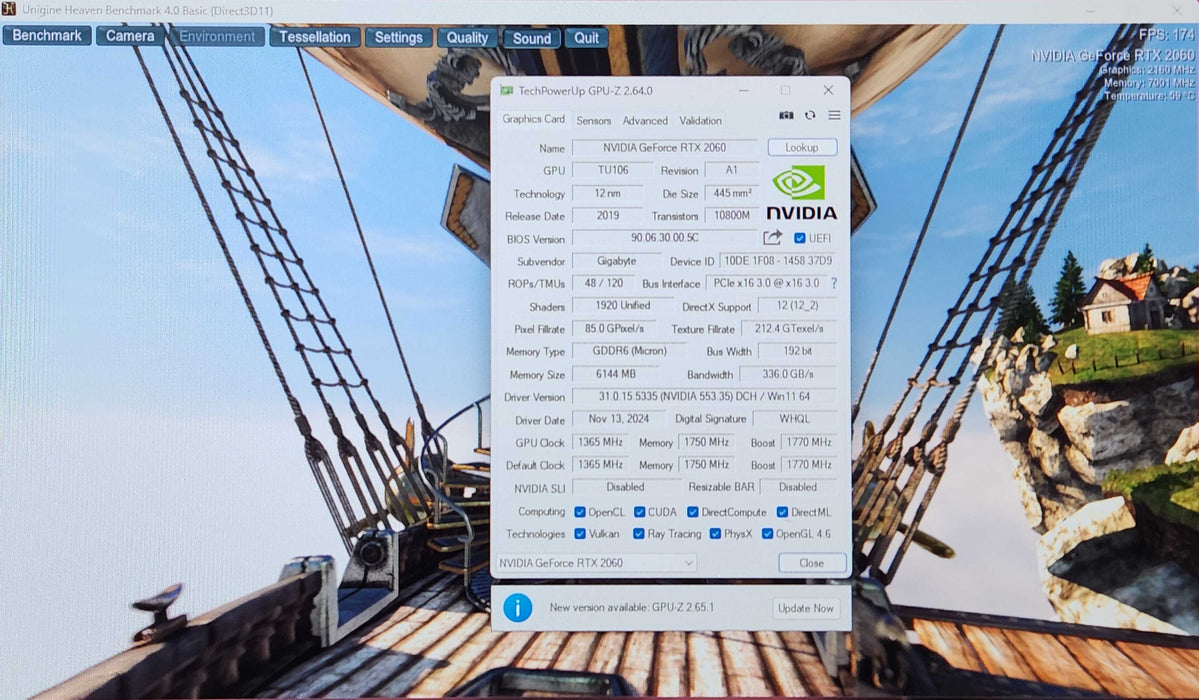Click the Memory Size value 6144 MB
This screenshot has width=1199, height=700.
pos(616,374)
